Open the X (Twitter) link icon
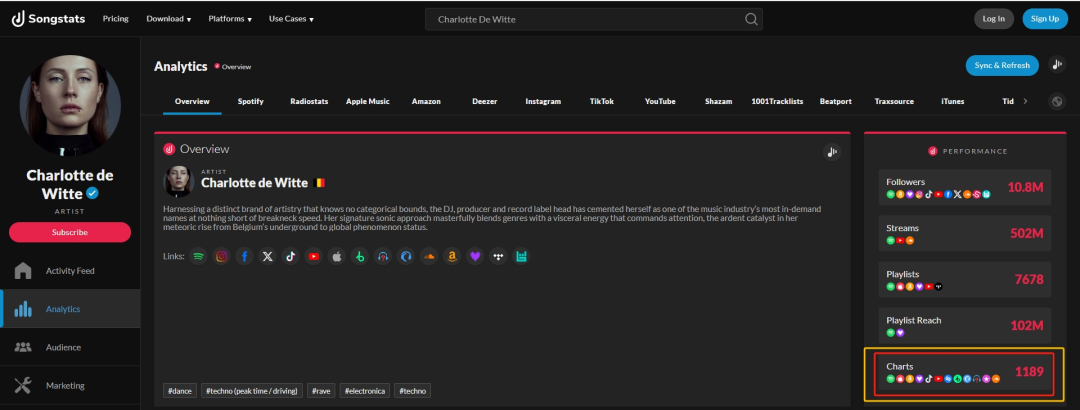Viewport: 1080px width, 410px height. tap(268, 256)
